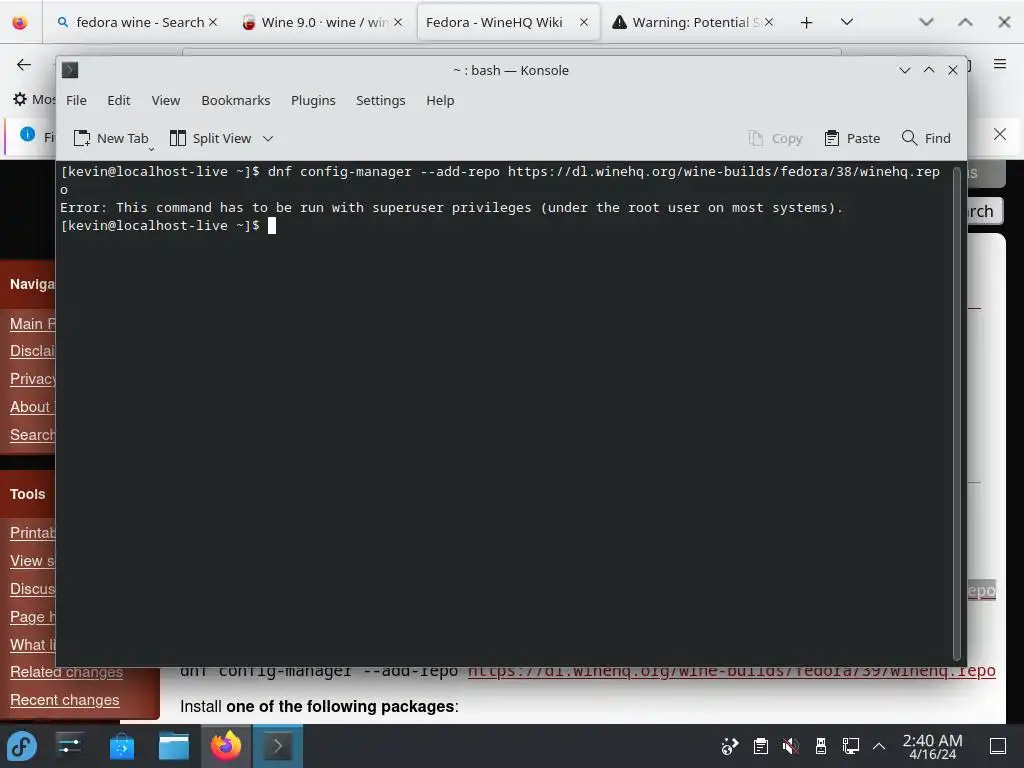1024x768 pixels.
Task: Close the 'Warning: Potential' tab
Action: (769, 22)
